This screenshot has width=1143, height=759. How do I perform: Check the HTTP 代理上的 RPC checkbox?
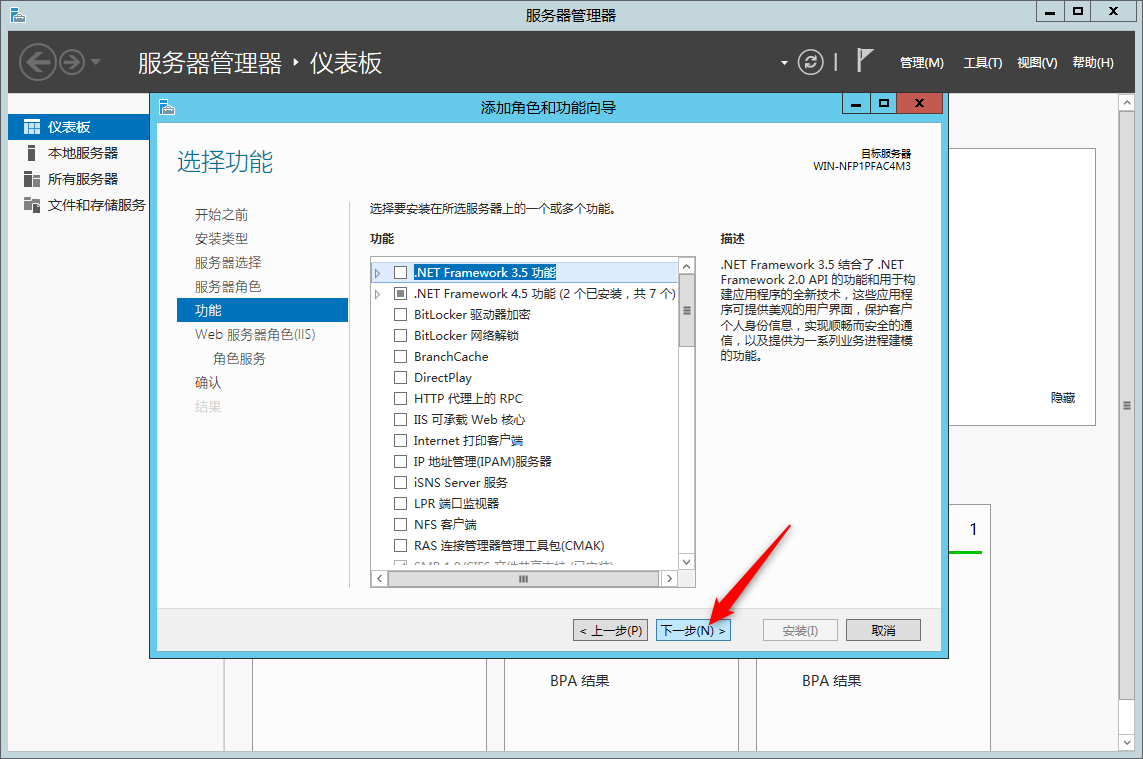point(400,399)
